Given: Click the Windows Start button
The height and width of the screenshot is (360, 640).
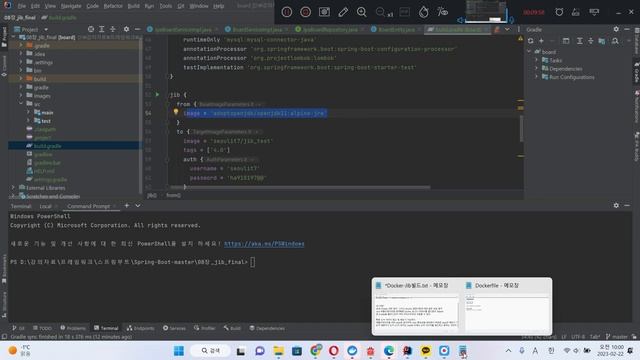Looking at the screenshot, I should 179,351.
